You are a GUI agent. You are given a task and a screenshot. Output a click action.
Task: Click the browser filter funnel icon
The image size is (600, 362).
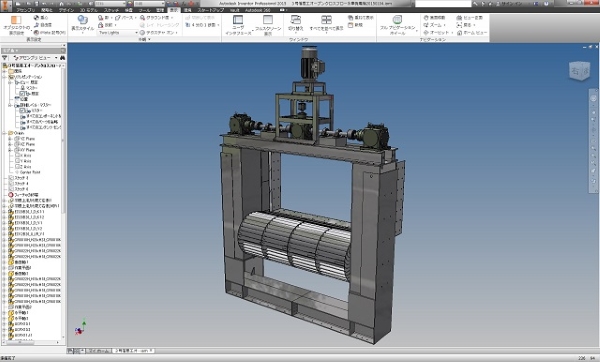5,58
